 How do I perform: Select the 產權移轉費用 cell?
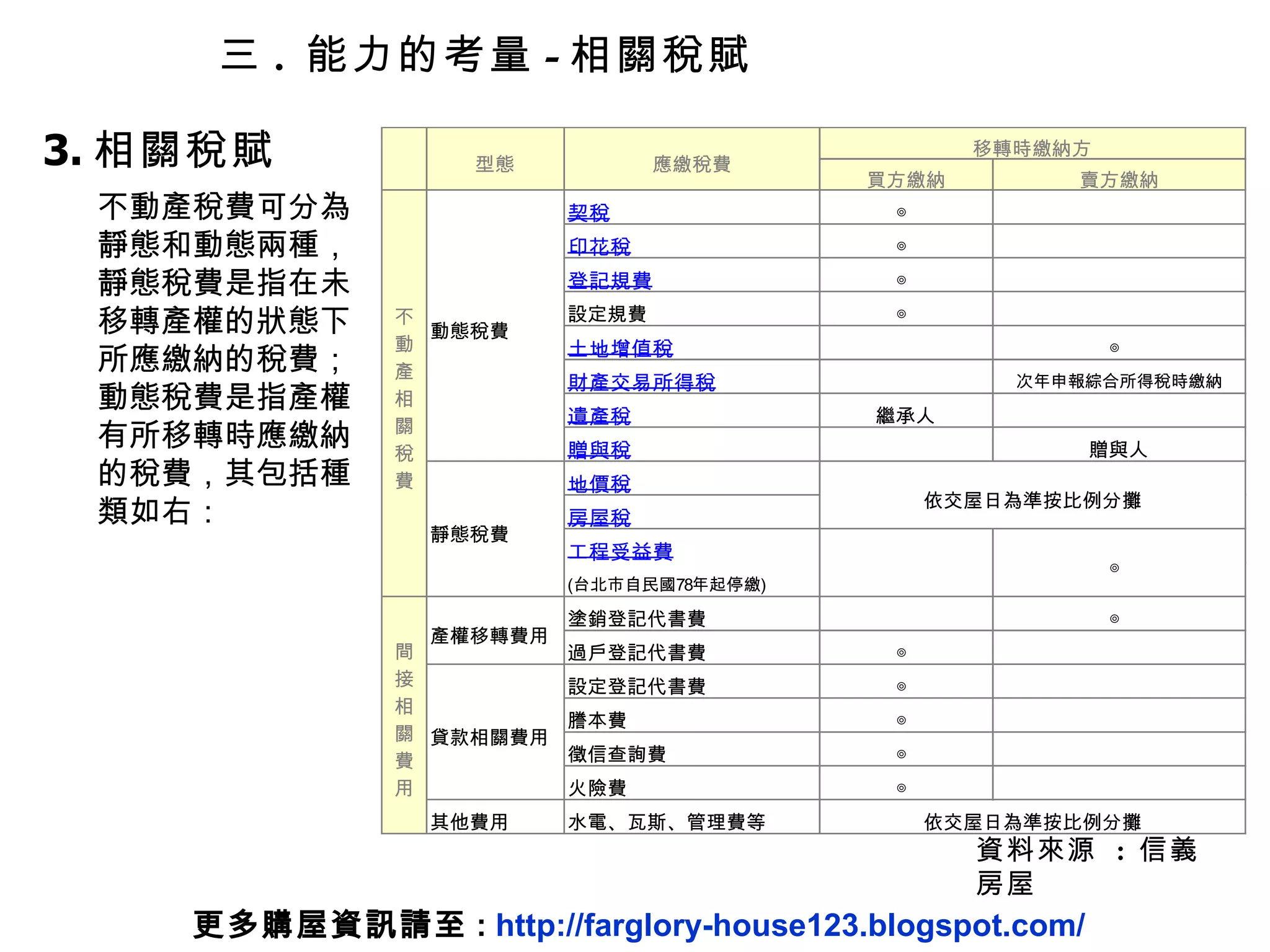click(x=495, y=630)
